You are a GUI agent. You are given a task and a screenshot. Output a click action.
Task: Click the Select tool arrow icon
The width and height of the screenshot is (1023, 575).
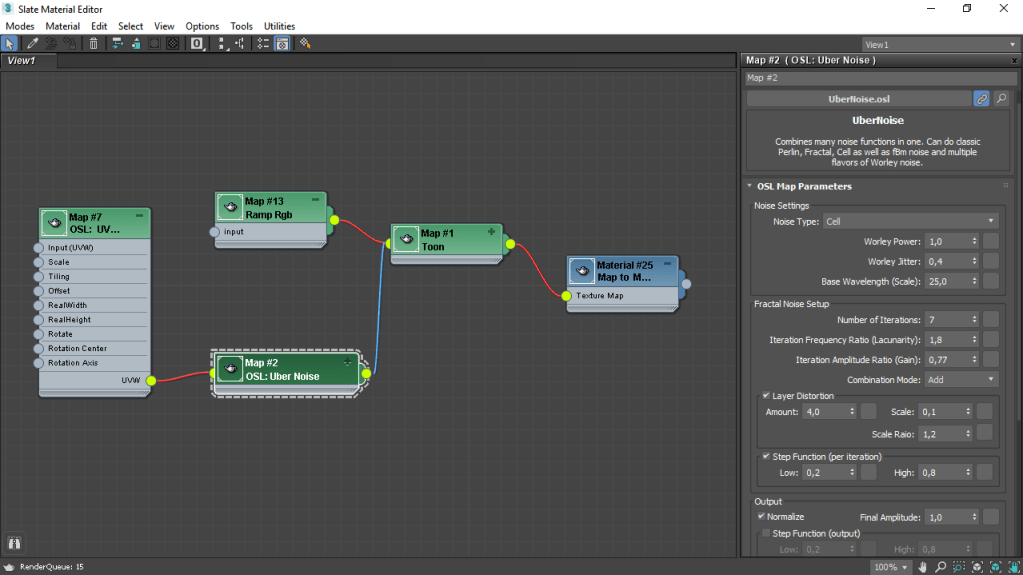pos(9,44)
